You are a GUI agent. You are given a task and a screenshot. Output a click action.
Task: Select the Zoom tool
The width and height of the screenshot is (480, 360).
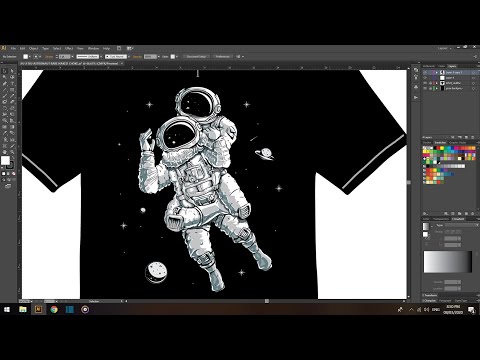click(x=12, y=152)
